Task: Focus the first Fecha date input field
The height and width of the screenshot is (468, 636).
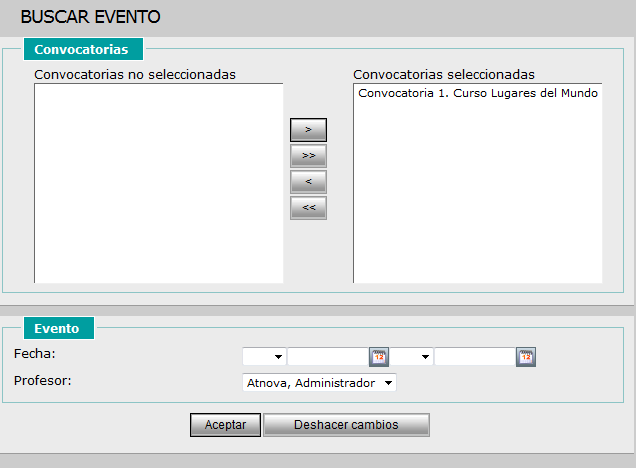Action: [x=328, y=357]
